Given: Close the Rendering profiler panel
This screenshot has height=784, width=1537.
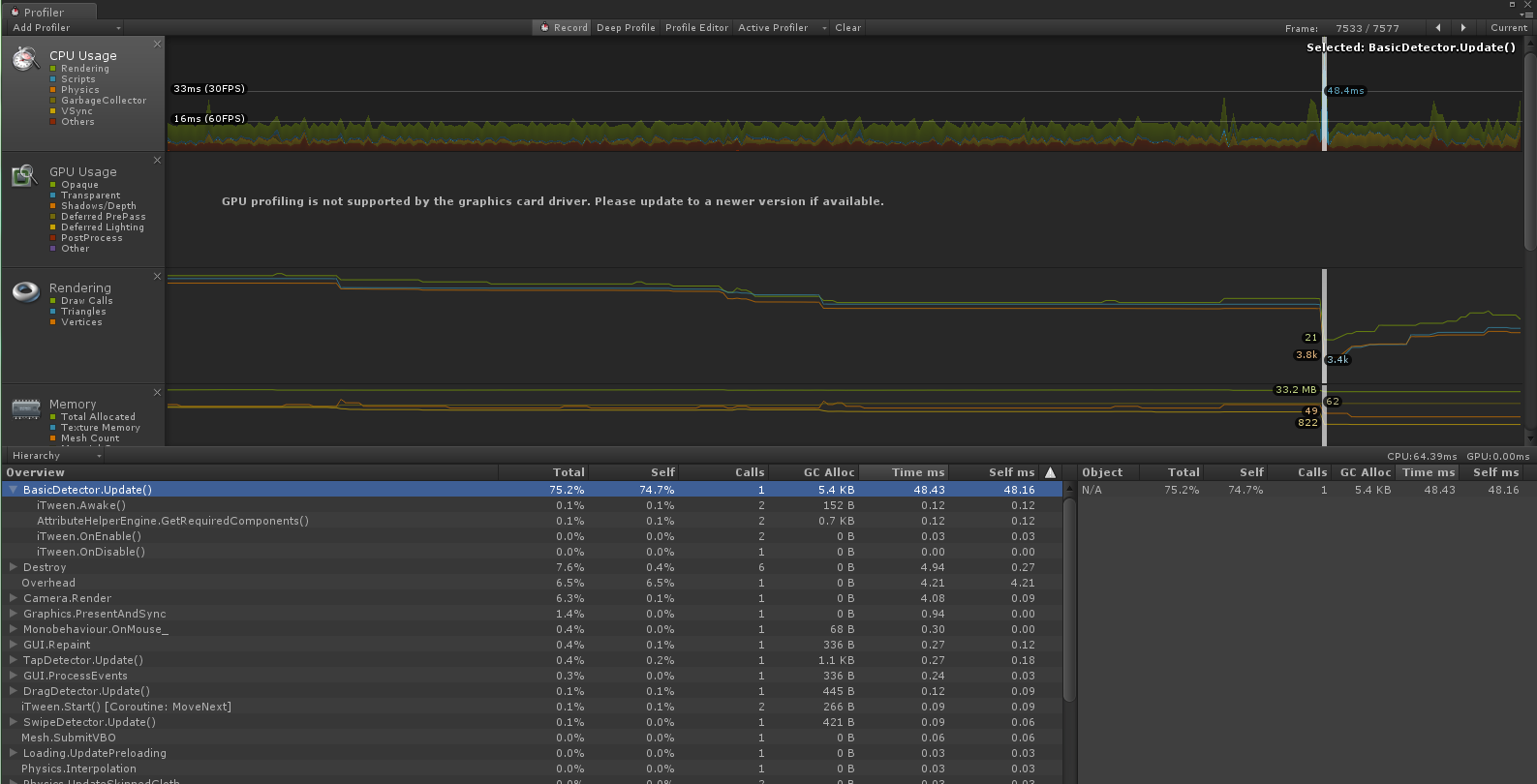Looking at the screenshot, I should coord(157,276).
